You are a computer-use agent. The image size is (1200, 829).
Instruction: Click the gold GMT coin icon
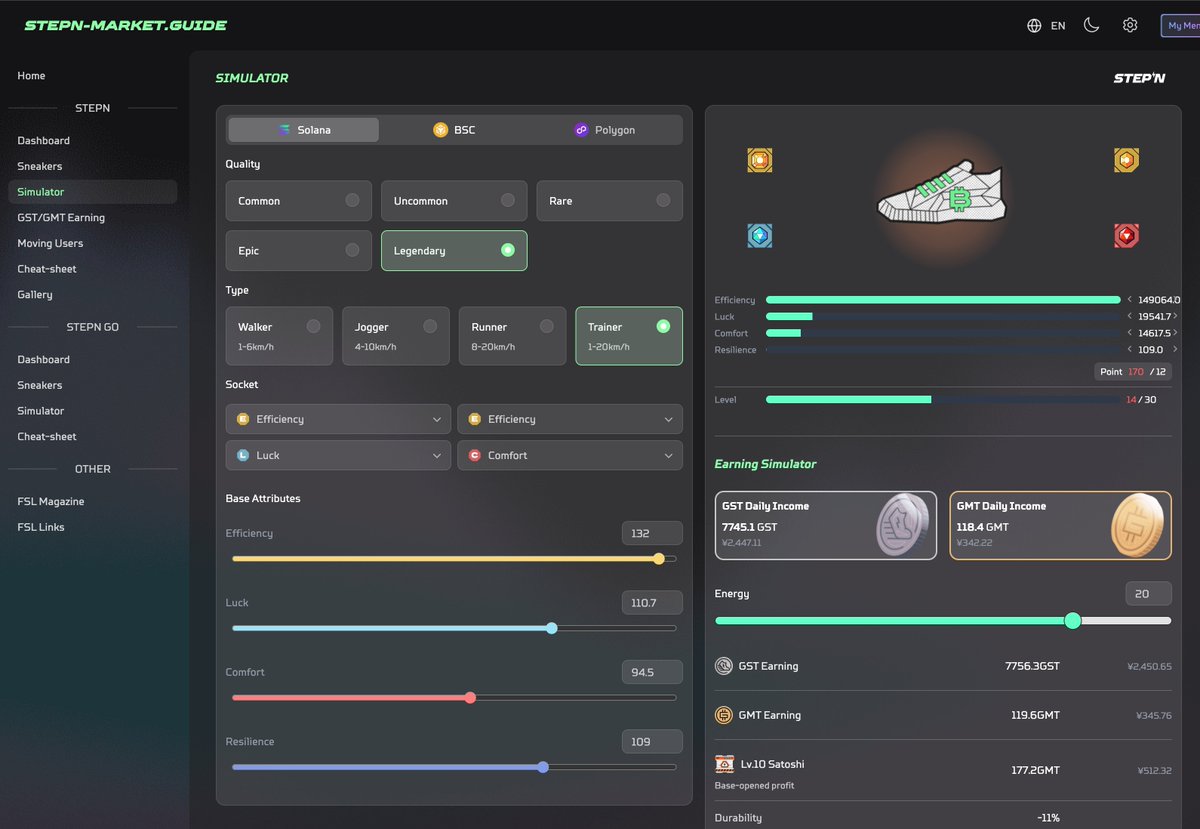pos(1138,525)
